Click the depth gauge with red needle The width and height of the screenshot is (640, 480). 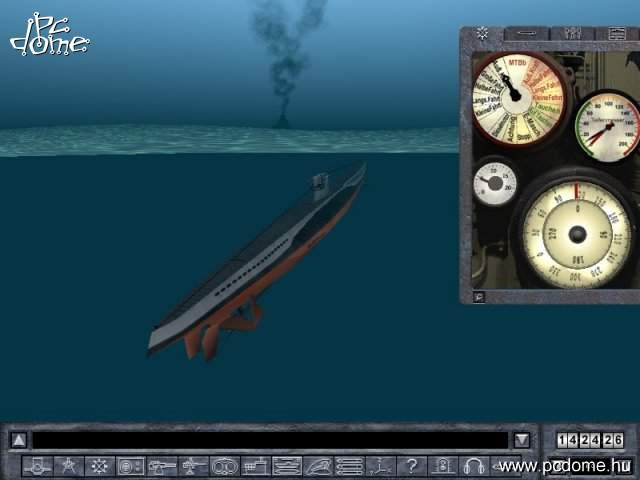pos(608,129)
